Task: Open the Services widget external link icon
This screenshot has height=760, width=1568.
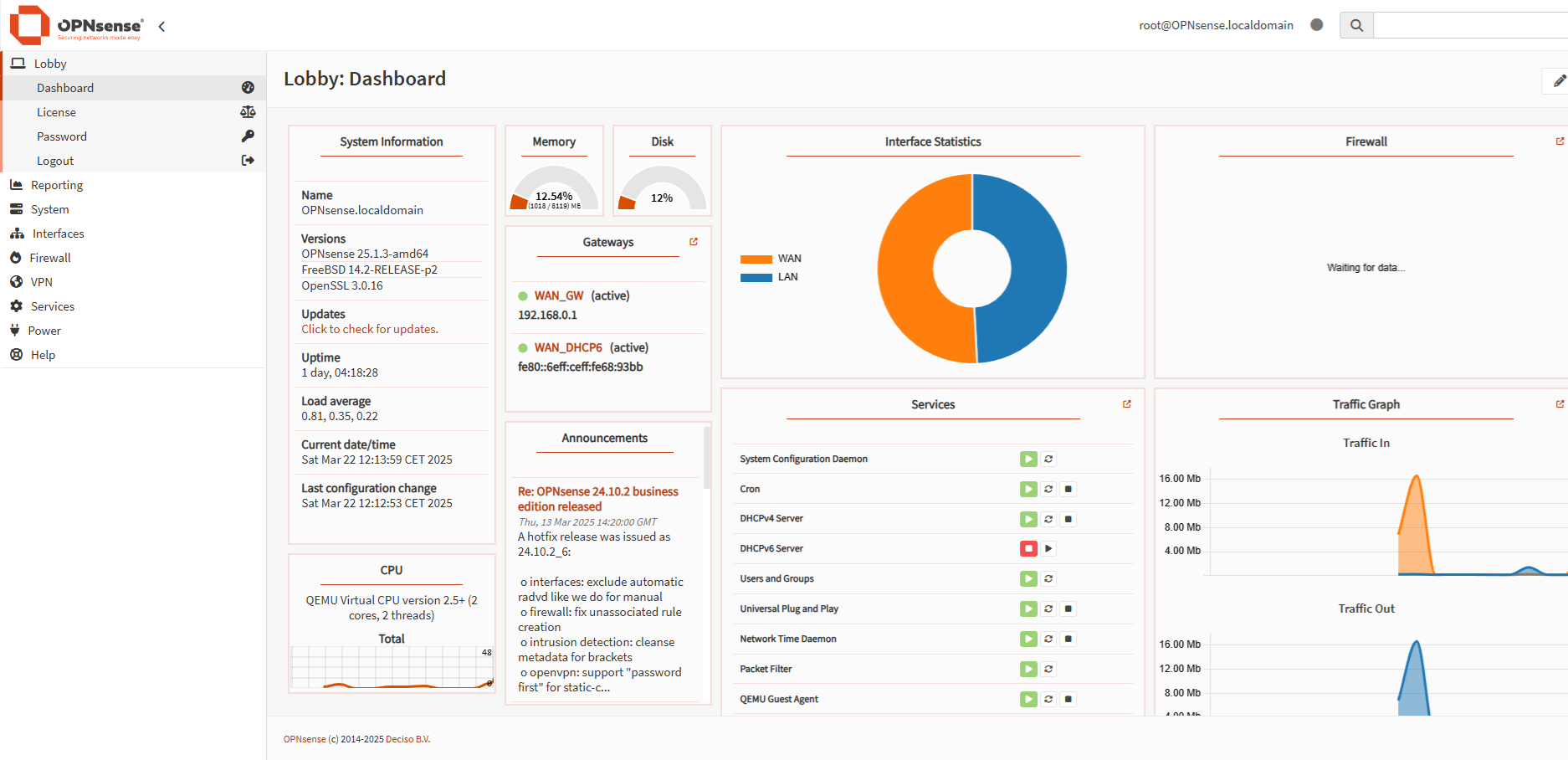Action: tap(1127, 404)
